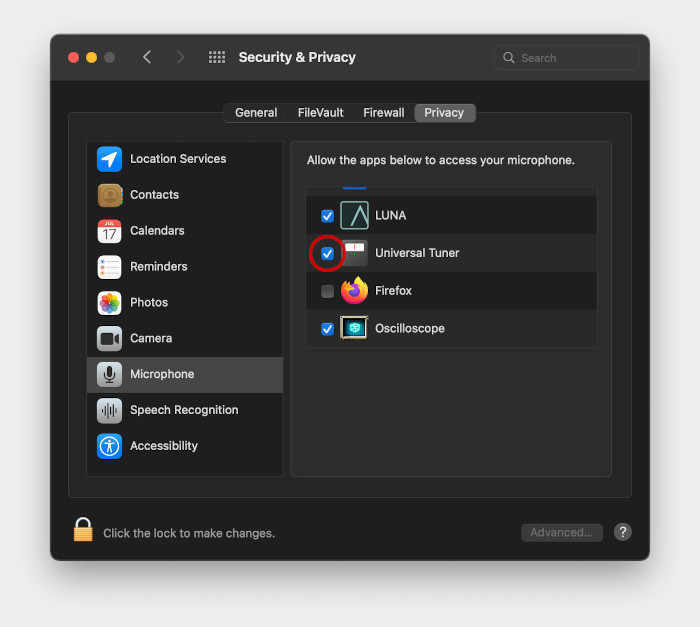Click the Advanced... button

(x=561, y=533)
